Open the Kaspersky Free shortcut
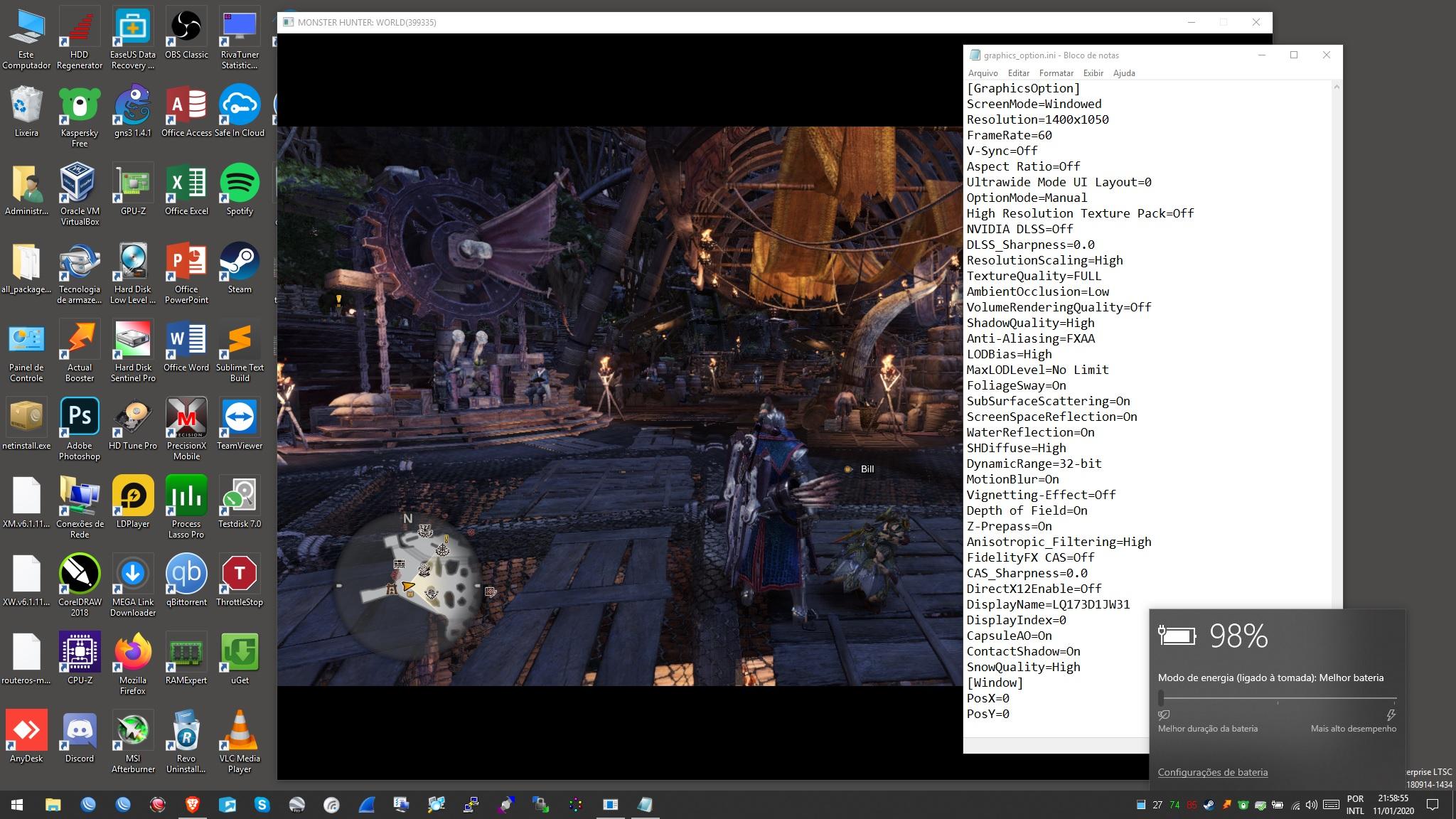1456x819 pixels. 80,115
